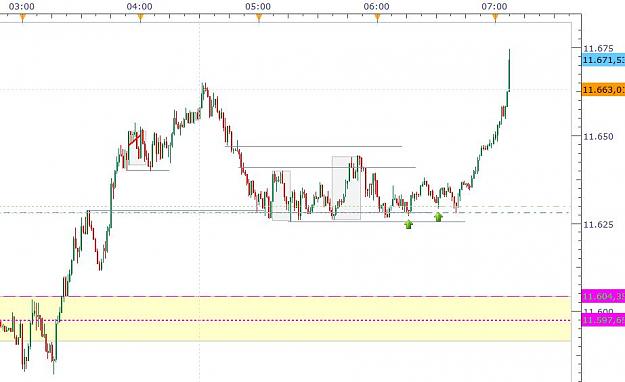Click the magenta 11.597,6 price tag
This screenshot has height=382, width=625.
pos(603,320)
